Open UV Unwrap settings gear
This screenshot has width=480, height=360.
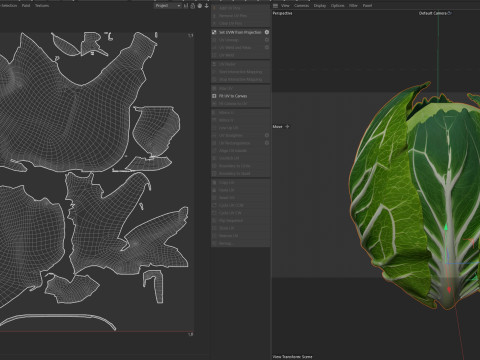click(x=267, y=40)
